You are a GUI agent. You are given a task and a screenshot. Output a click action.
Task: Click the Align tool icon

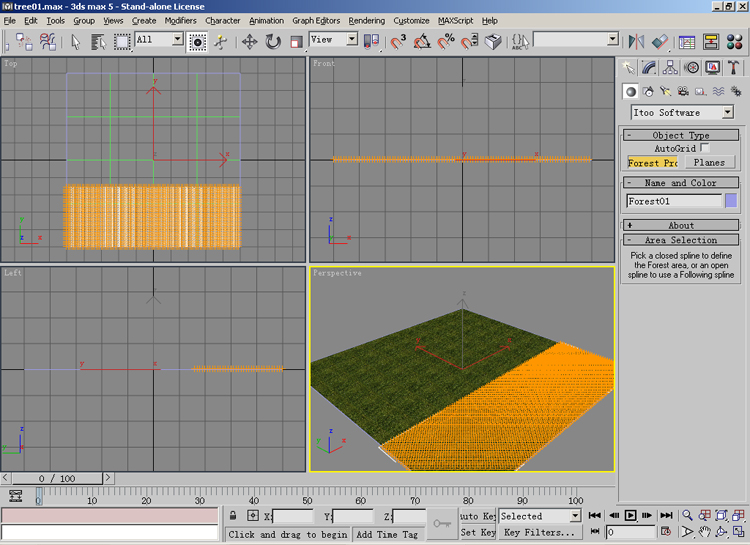pyautogui.click(x=660, y=42)
